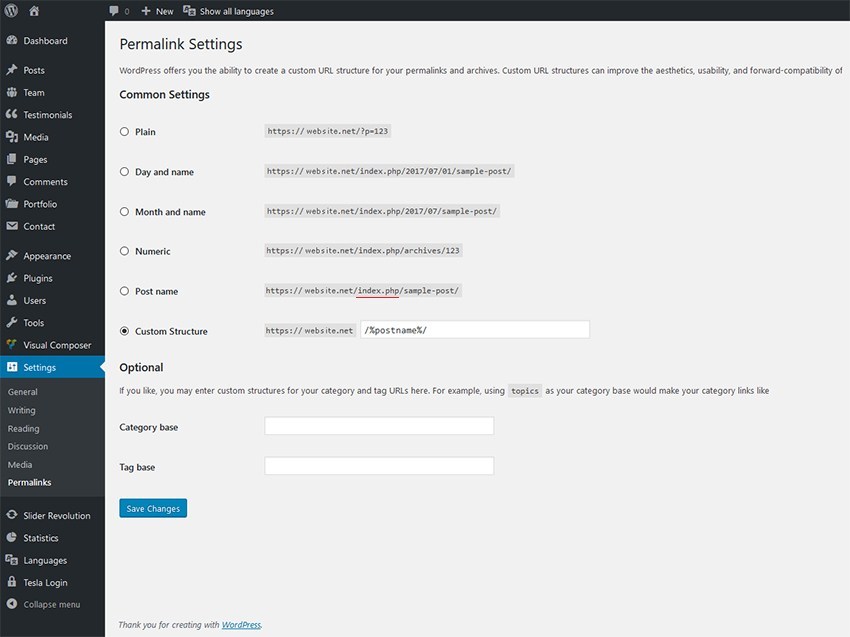850x637 pixels.
Task: Click the Testimonials quote icon
Action: click(x=11, y=114)
